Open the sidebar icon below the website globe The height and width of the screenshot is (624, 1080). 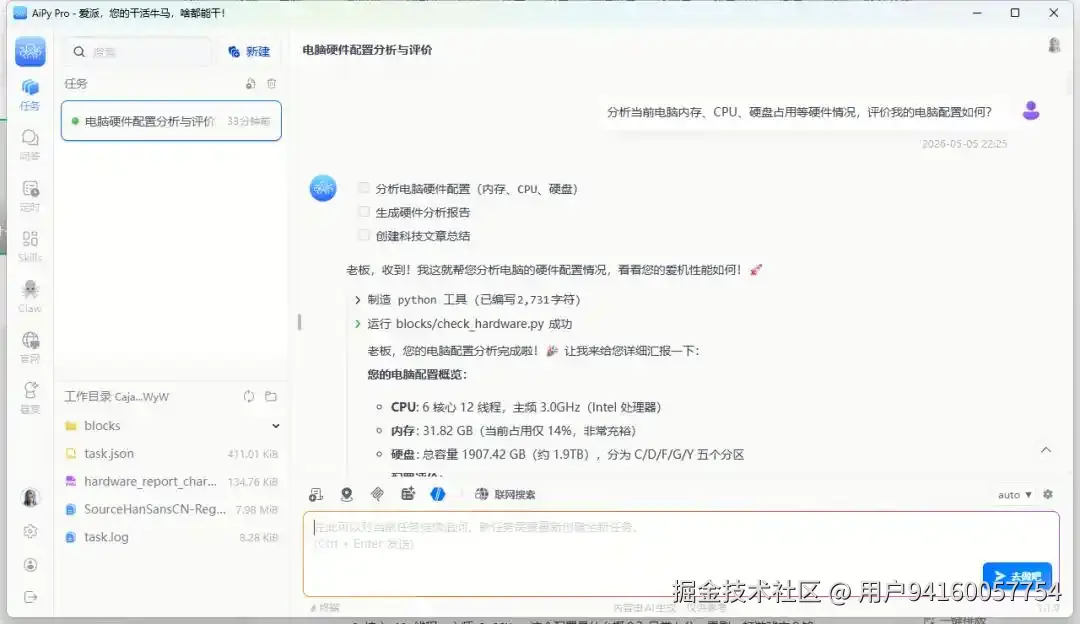pyautogui.click(x=30, y=397)
